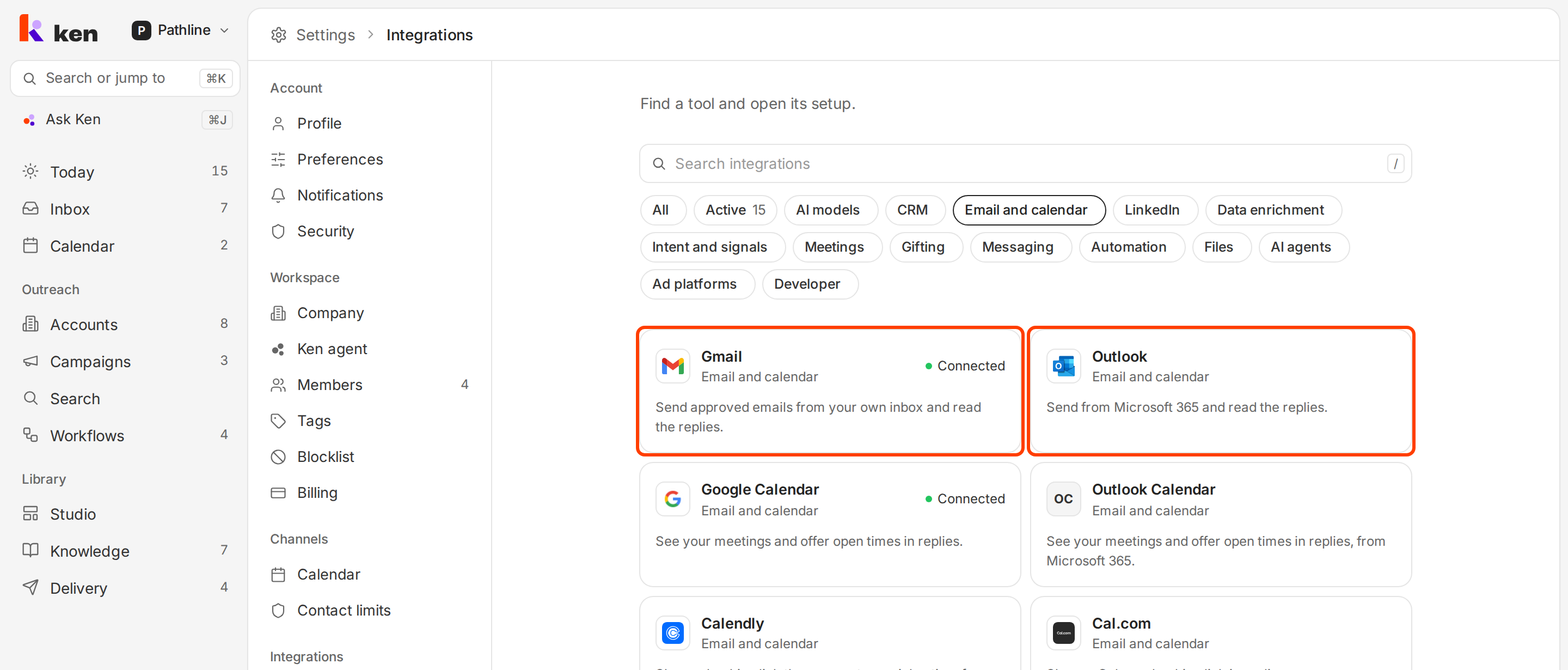The image size is (1568, 670).
Task: Focus the Search or jump to field
Action: tap(125, 78)
